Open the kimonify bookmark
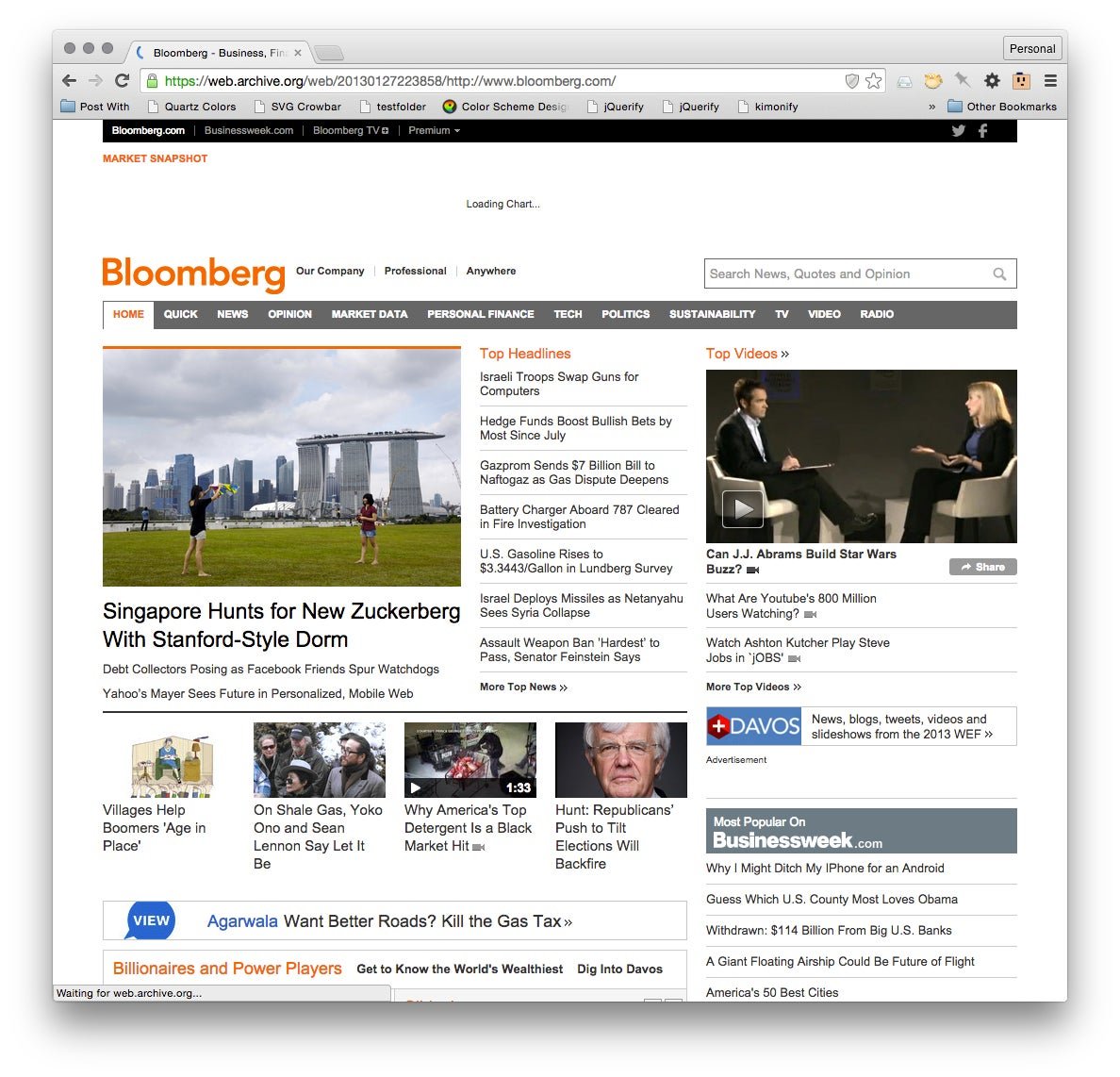Image resolution: width=1120 pixels, height=1077 pixels. [x=767, y=107]
